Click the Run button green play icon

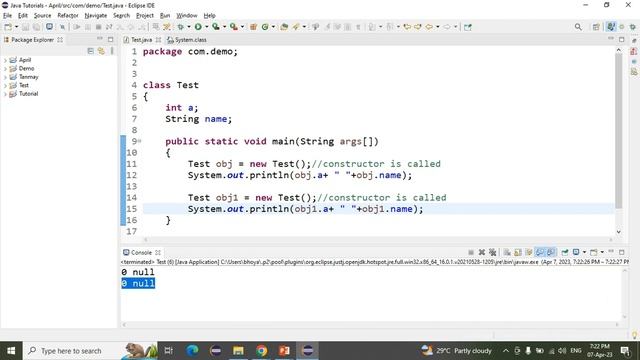198,27
